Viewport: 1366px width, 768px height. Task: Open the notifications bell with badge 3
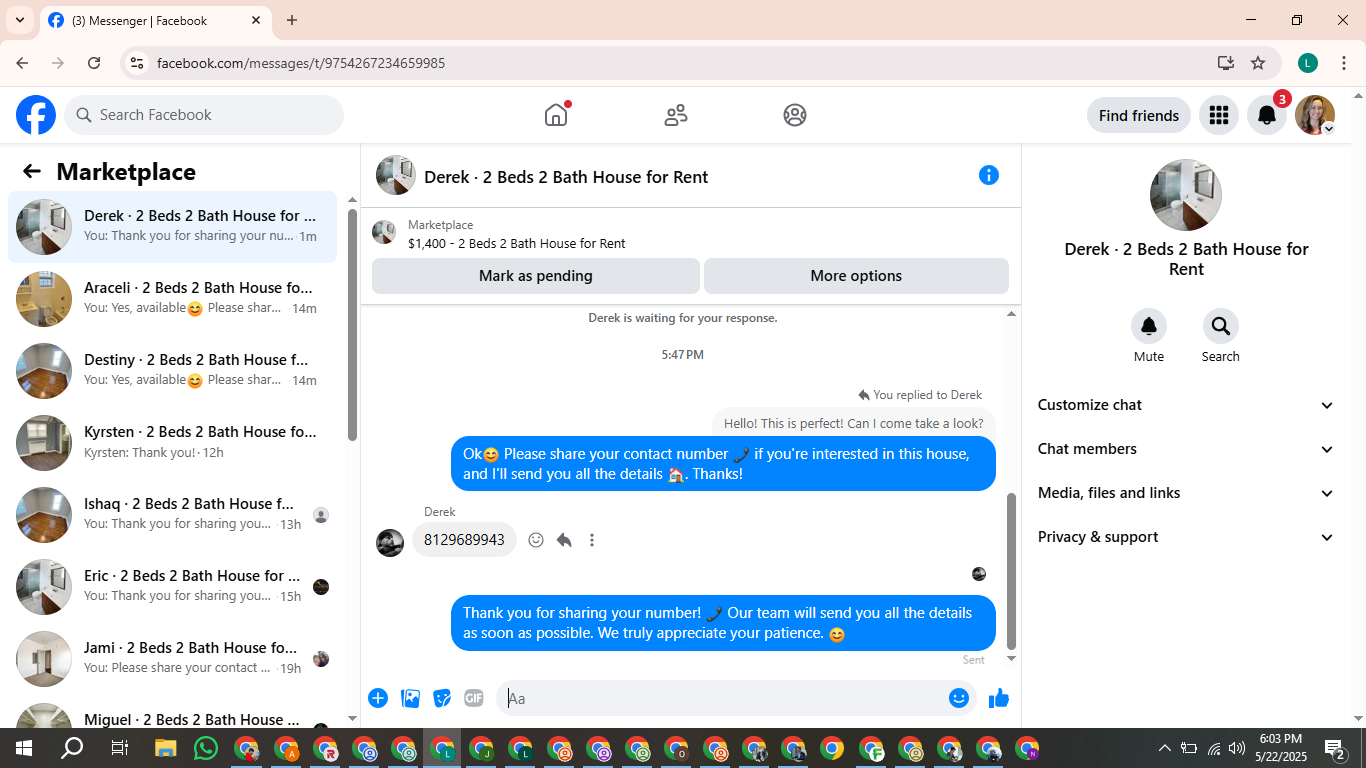(1267, 115)
